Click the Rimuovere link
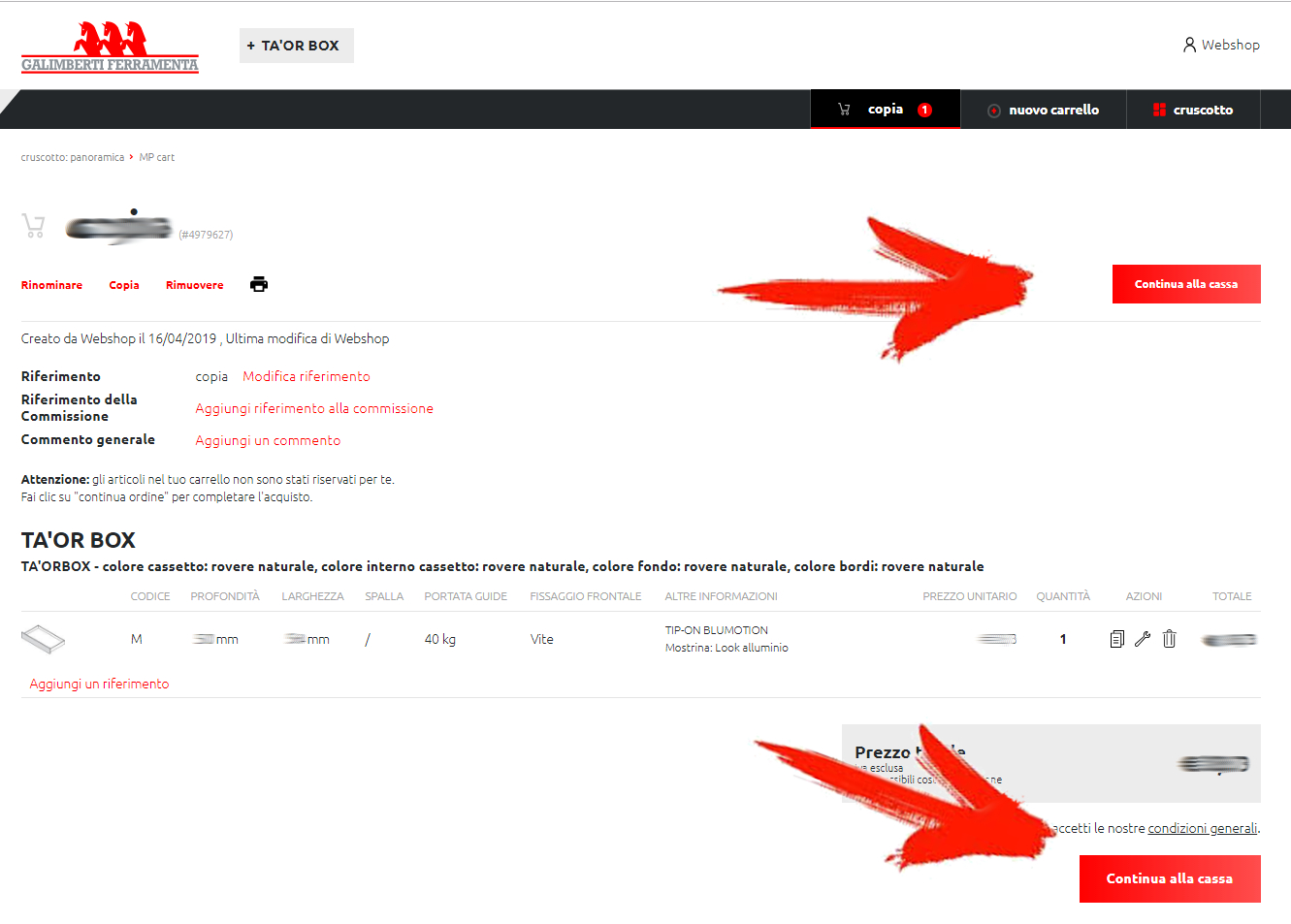The height and width of the screenshot is (924, 1291). click(194, 285)
